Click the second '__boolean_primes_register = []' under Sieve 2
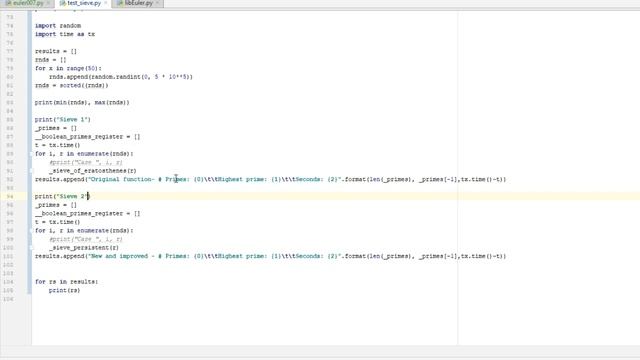Screen dimensions: 640x360 87,213
